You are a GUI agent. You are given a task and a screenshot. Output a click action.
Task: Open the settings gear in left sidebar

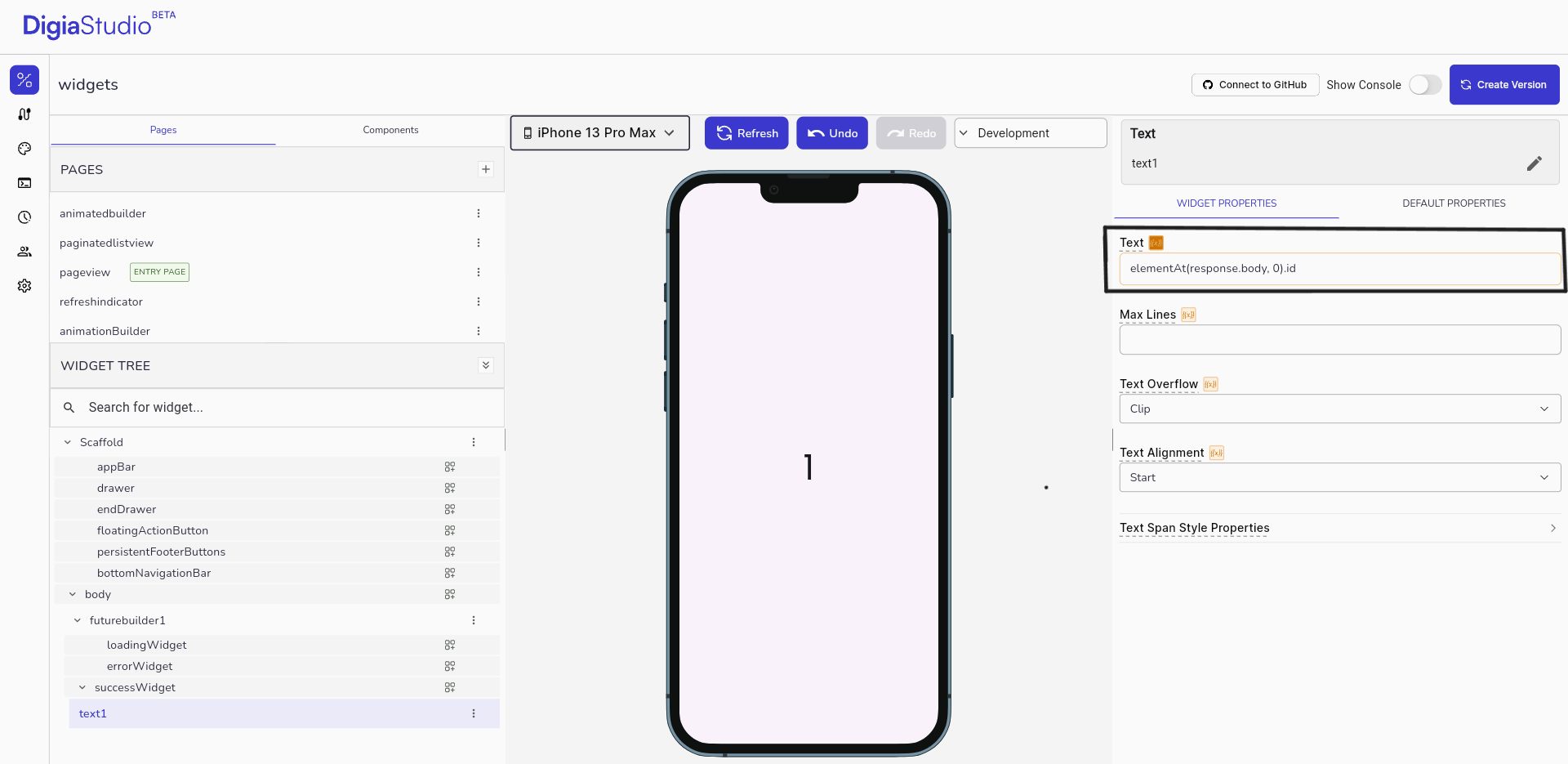pos(24,286)
